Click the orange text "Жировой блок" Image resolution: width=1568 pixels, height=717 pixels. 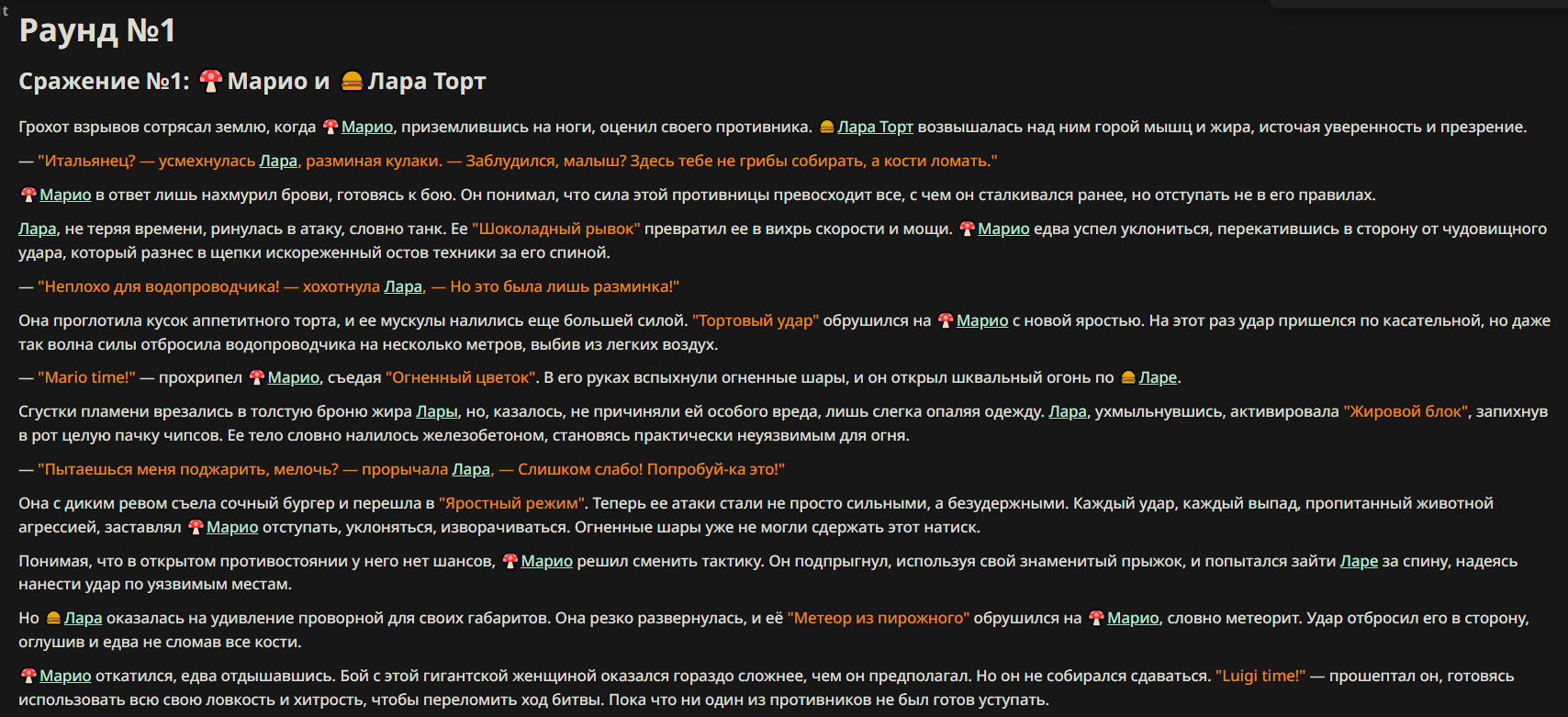[x=1406, y=411]
